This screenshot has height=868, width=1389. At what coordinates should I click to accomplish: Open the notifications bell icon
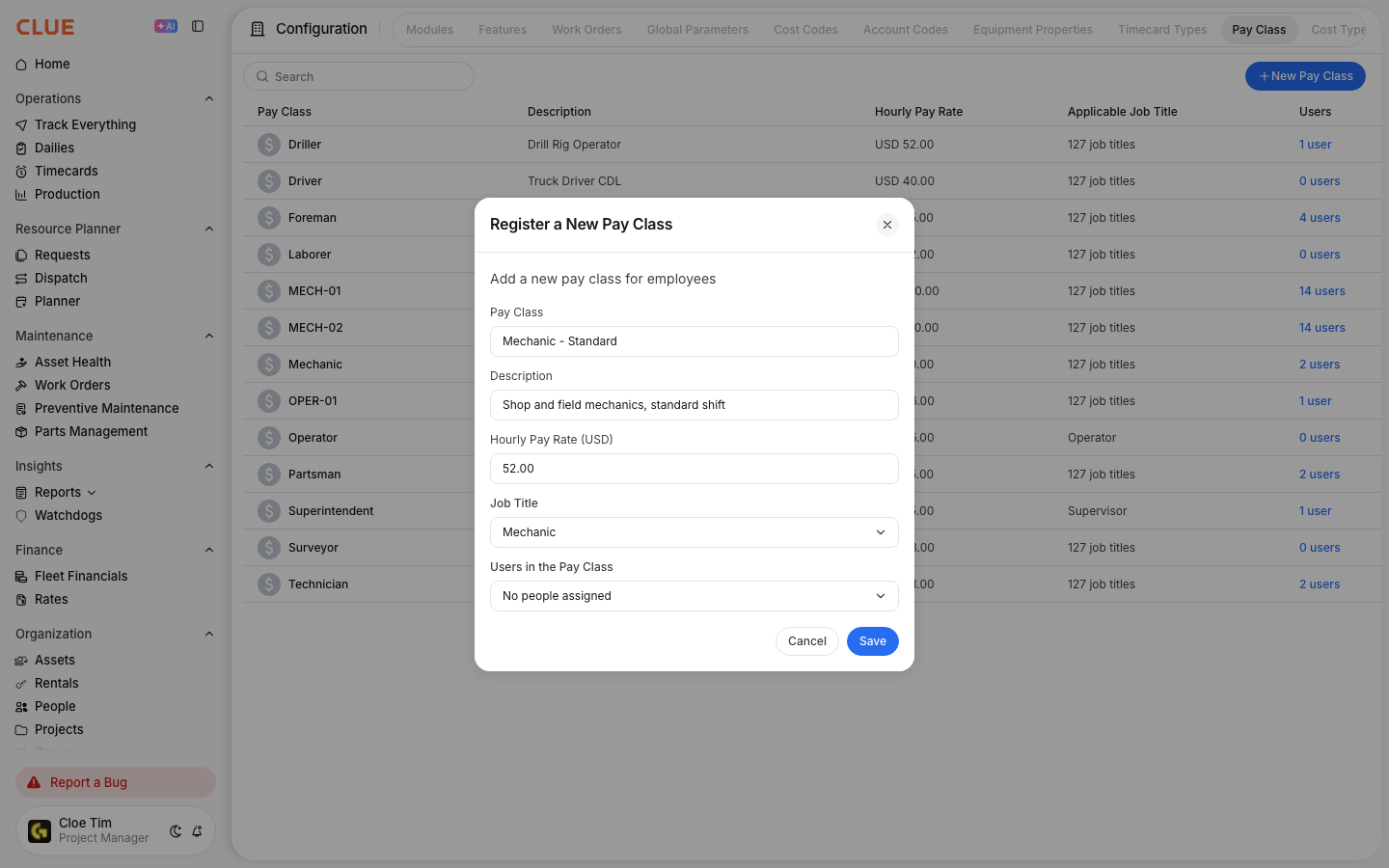(x=197, y=831)
